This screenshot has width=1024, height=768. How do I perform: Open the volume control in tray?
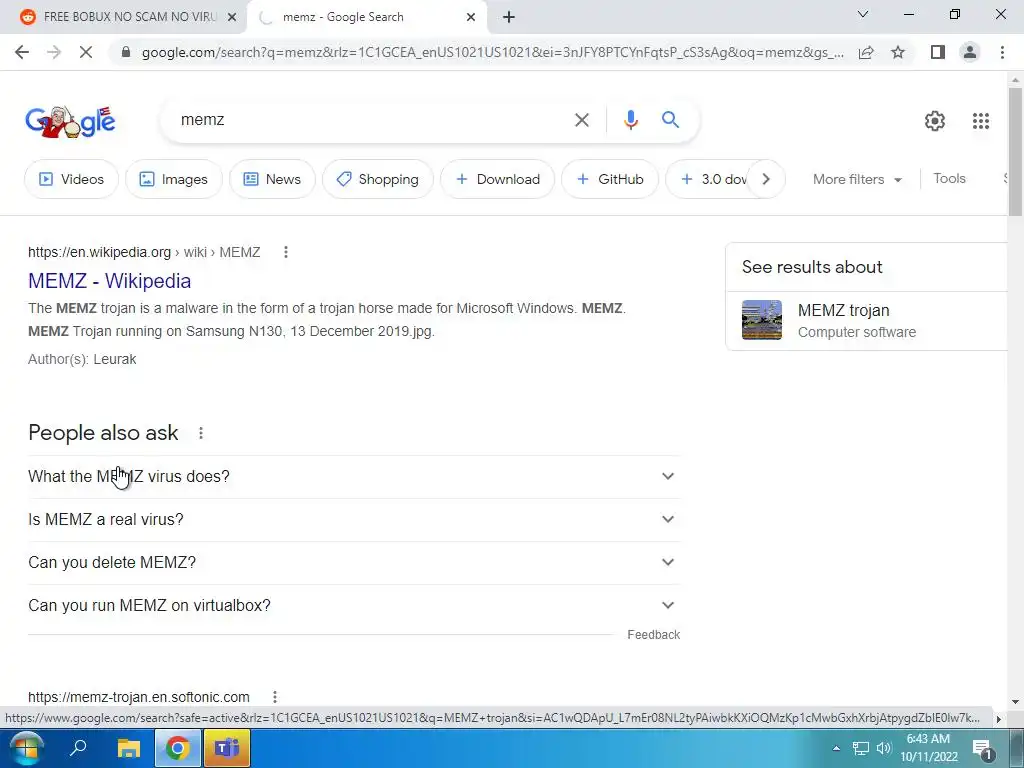(884, 748)
